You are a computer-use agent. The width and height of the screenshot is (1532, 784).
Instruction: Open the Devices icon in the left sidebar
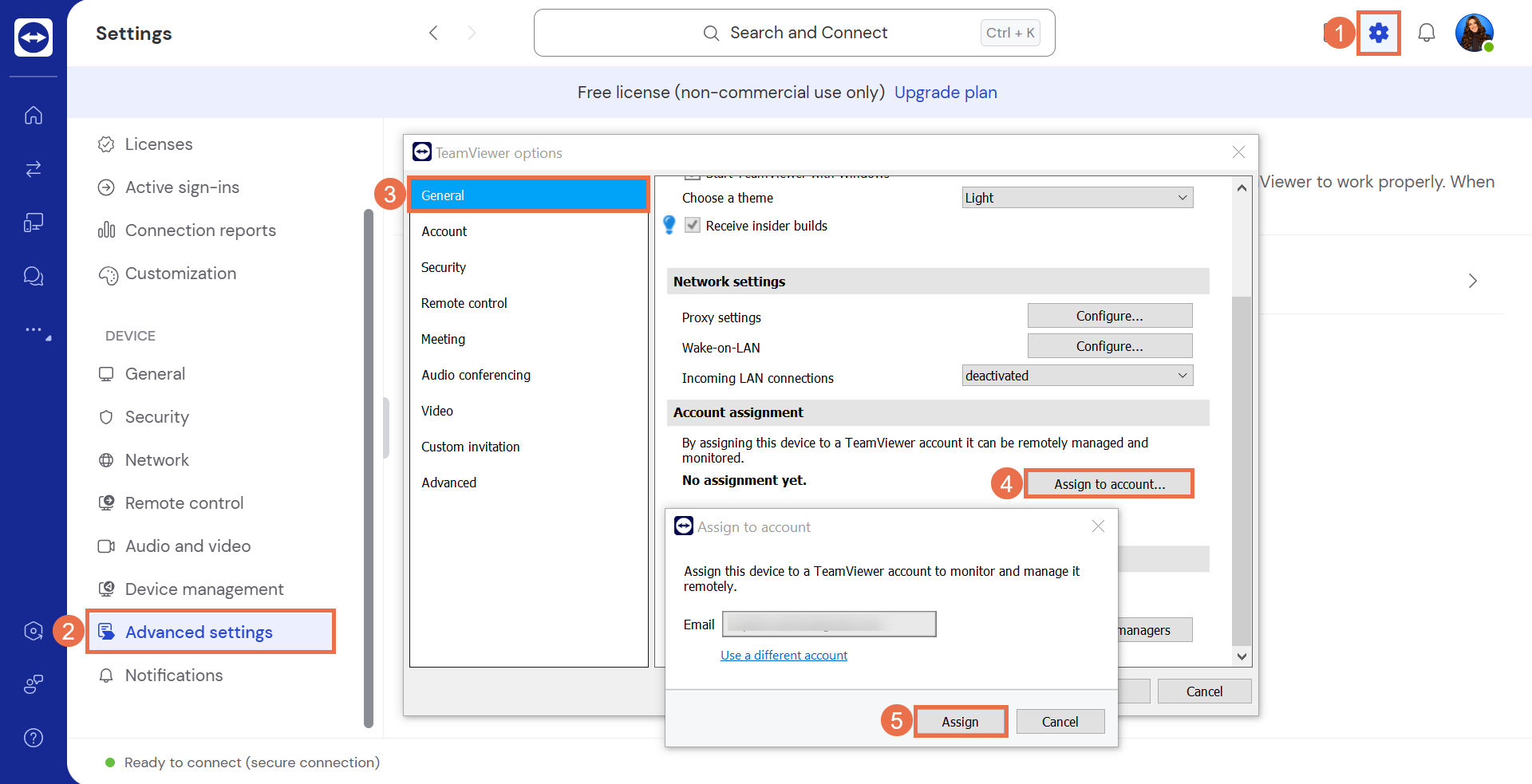34,223
